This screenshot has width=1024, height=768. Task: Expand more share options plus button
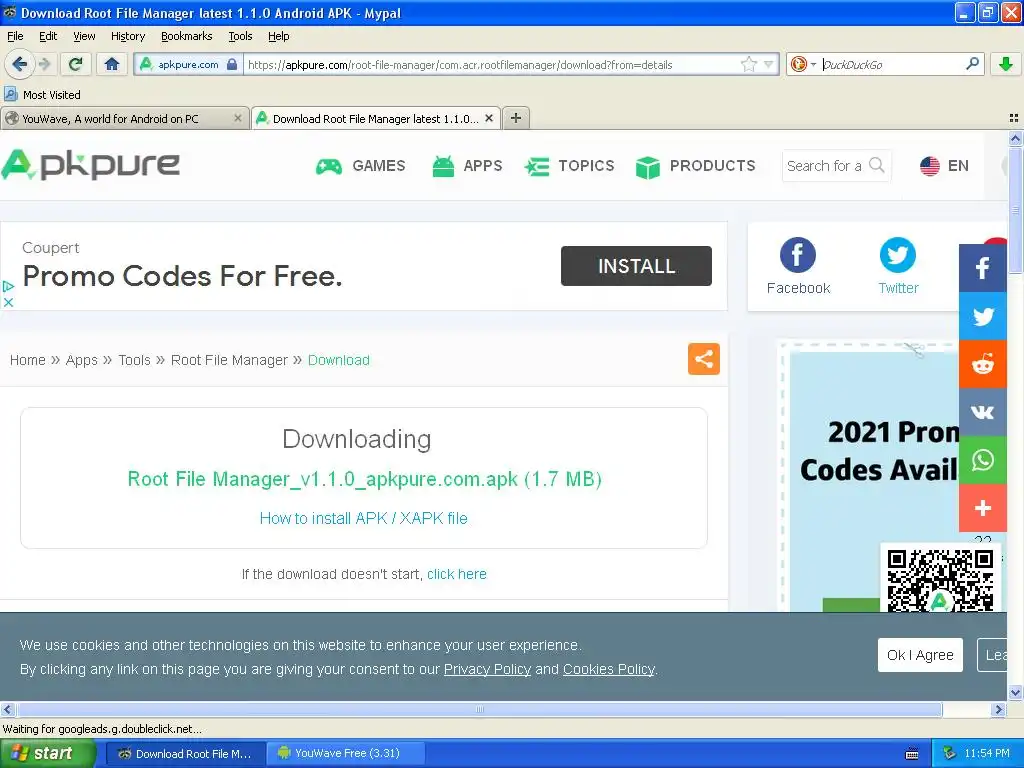tap(982, 508)
